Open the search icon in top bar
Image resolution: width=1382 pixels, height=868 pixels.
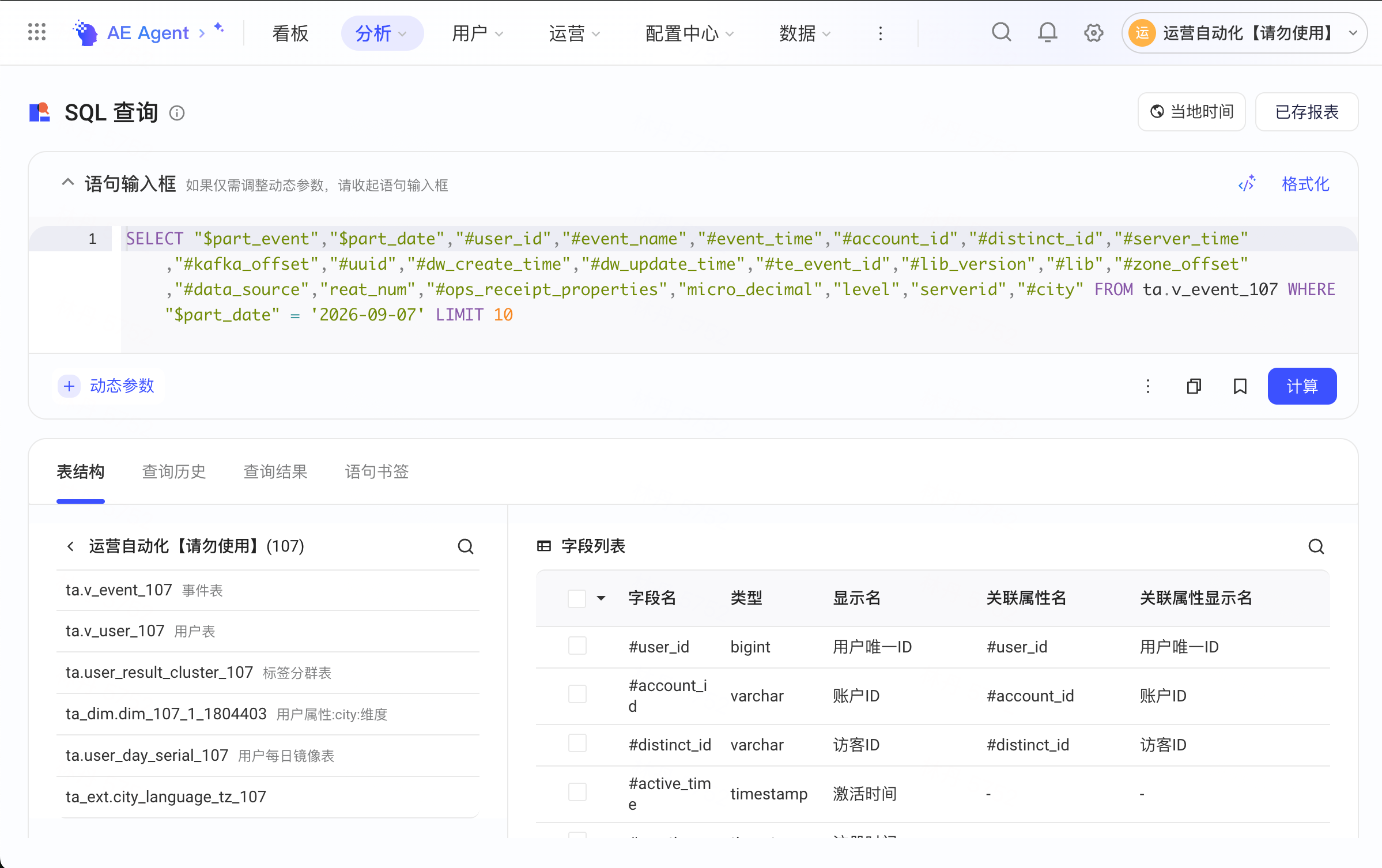click(x=1001, y=32)
